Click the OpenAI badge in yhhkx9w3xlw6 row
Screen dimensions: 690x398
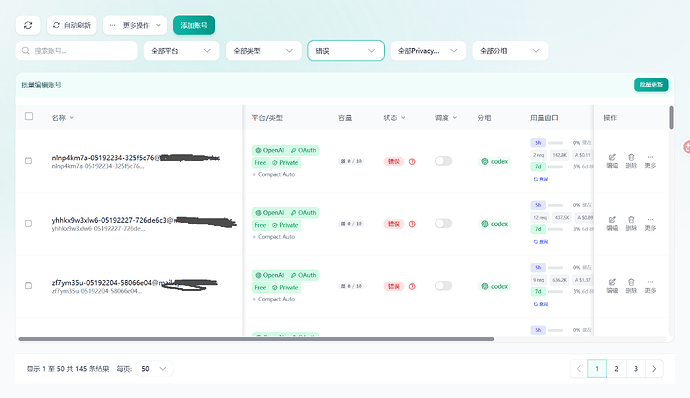[269, 213]
